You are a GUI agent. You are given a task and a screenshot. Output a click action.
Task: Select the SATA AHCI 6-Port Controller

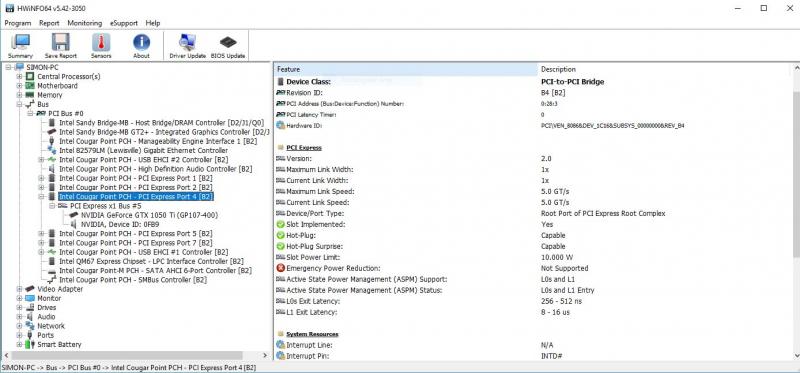(x=155, y=270)
